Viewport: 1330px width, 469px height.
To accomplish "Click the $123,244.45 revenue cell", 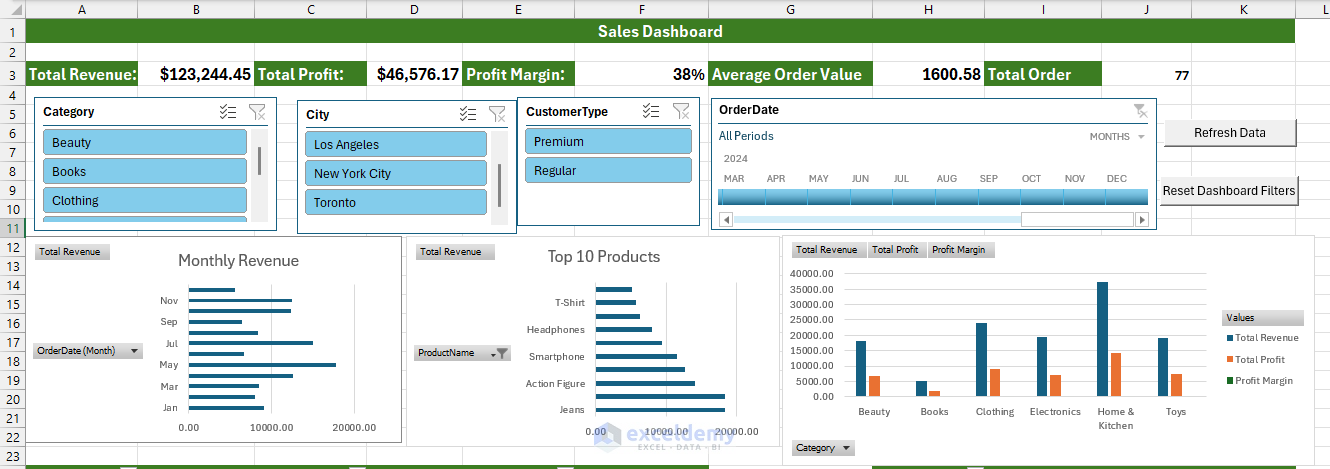I will [x=196, y=74].
